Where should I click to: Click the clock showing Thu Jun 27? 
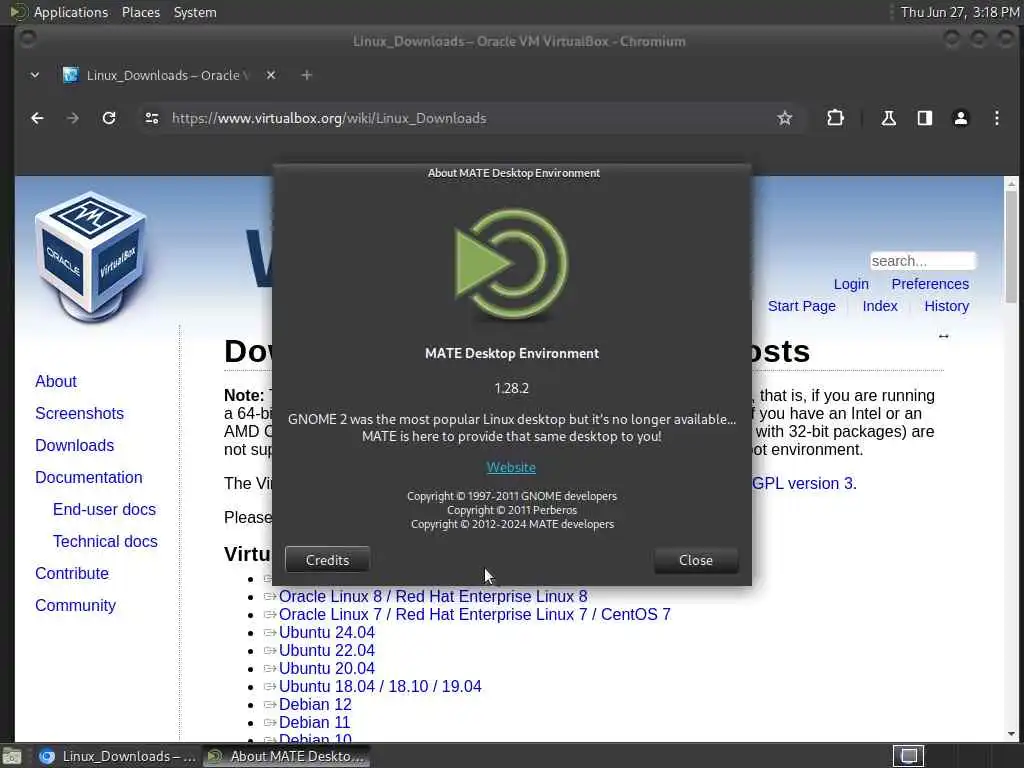pos(960,12)
